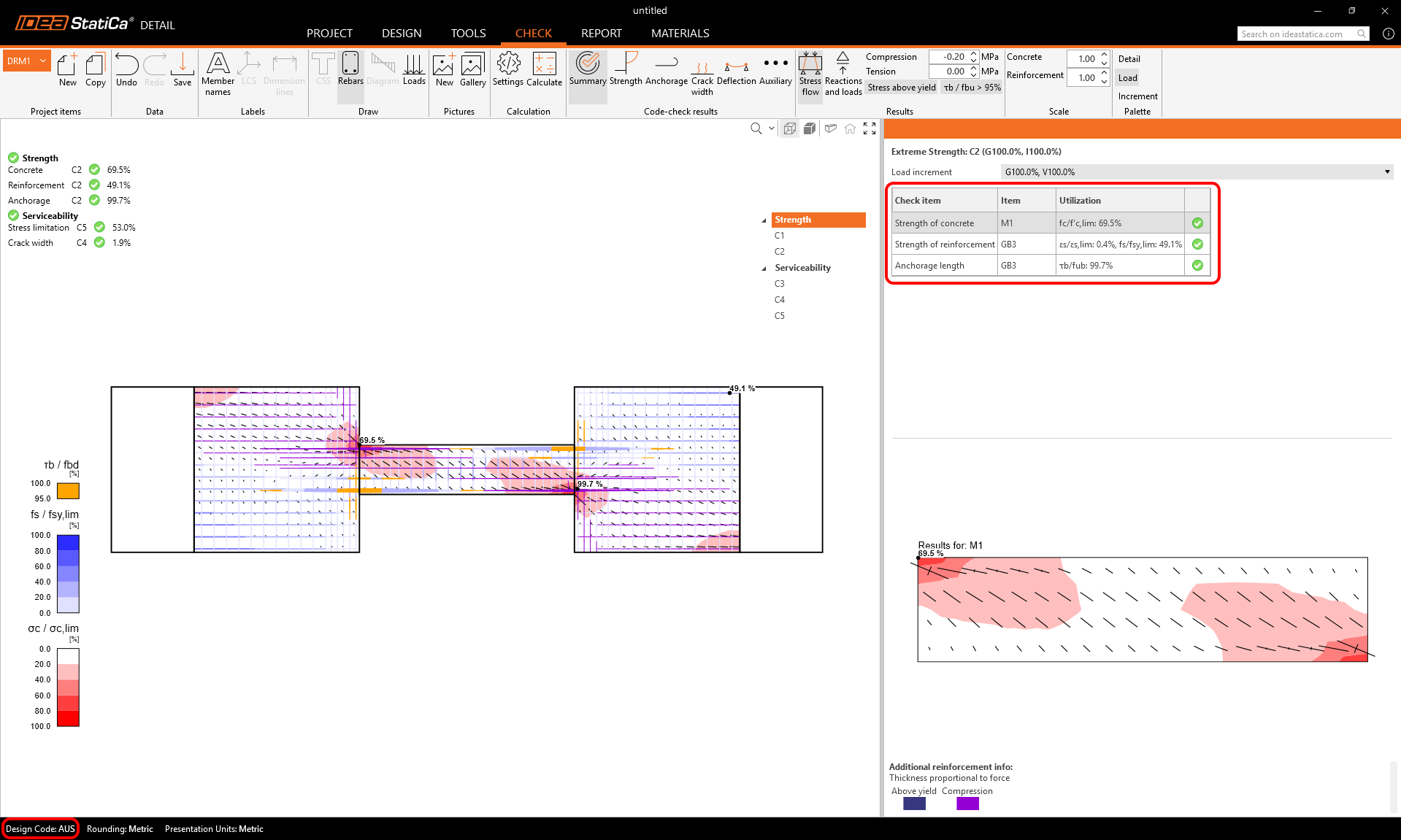The width and height of the screenshot is (1401, 840).
Task: Open the Load increment dropdown
Action: point(1196,172)
